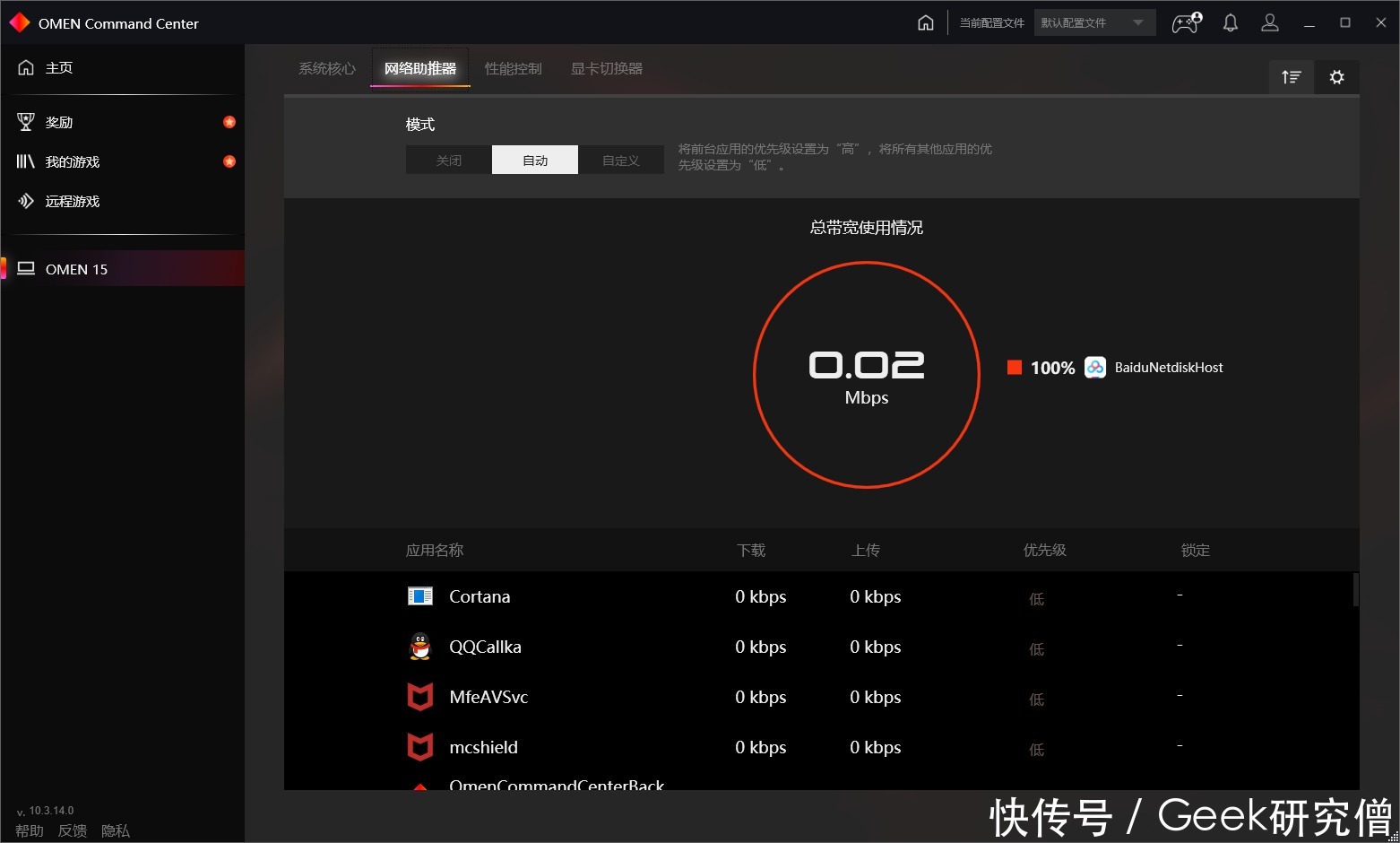Viewport: 1400px width, 843px height.
Task: Open the 奖励 rewards trophy icon
Action: point(26,122)
